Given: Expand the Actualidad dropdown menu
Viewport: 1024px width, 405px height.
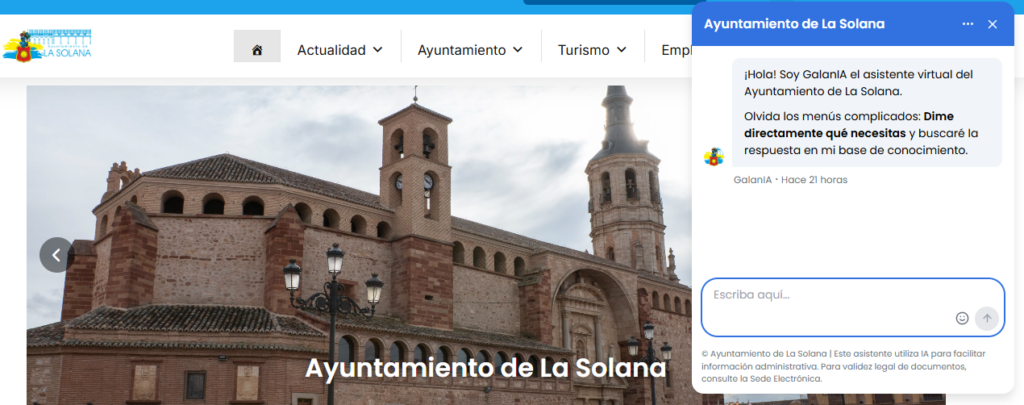Looking at the screenshot, I should click(340, 50).
